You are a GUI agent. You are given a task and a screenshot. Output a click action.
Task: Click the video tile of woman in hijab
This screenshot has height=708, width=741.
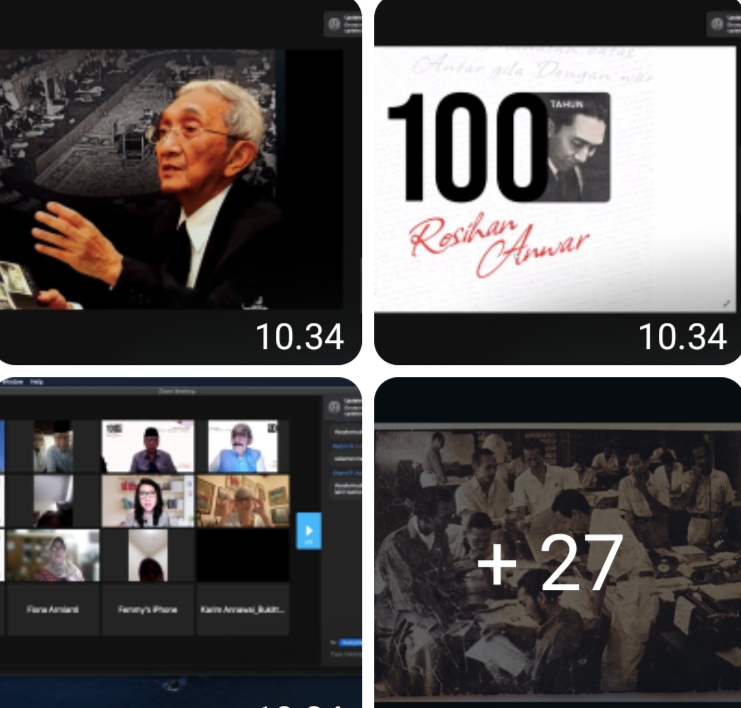tap(53, 555)
